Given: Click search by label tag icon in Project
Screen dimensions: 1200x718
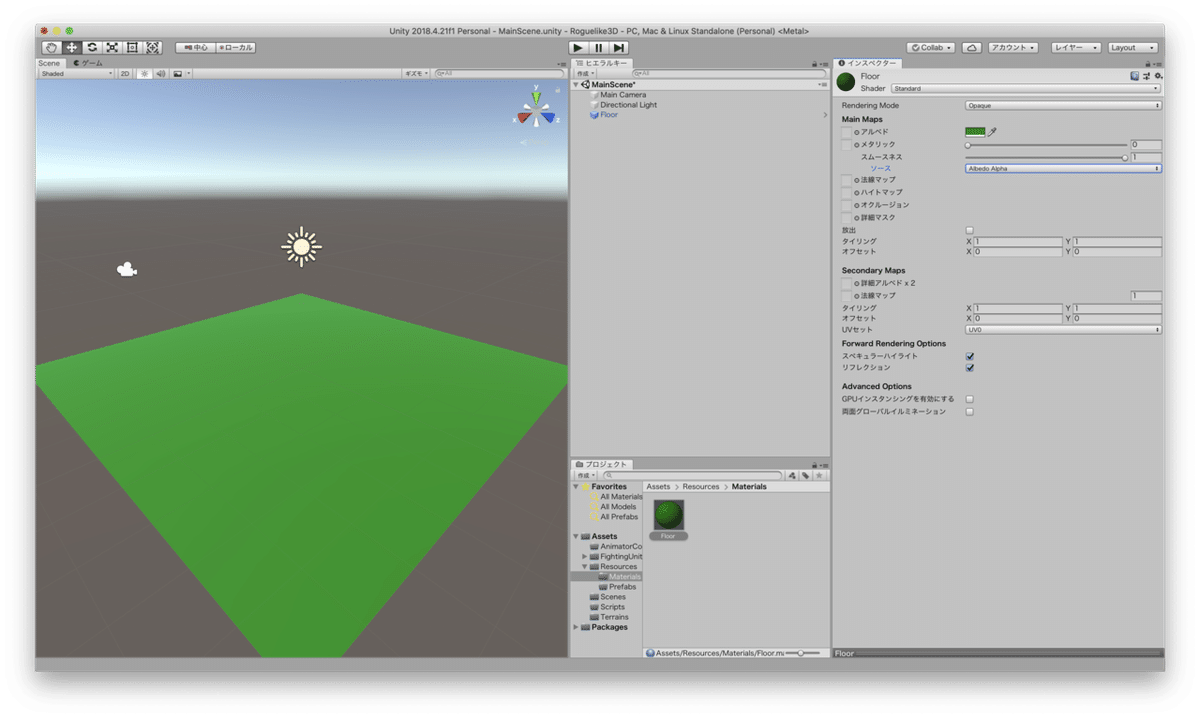Looking at the screenshot, I should click(805, 476).
